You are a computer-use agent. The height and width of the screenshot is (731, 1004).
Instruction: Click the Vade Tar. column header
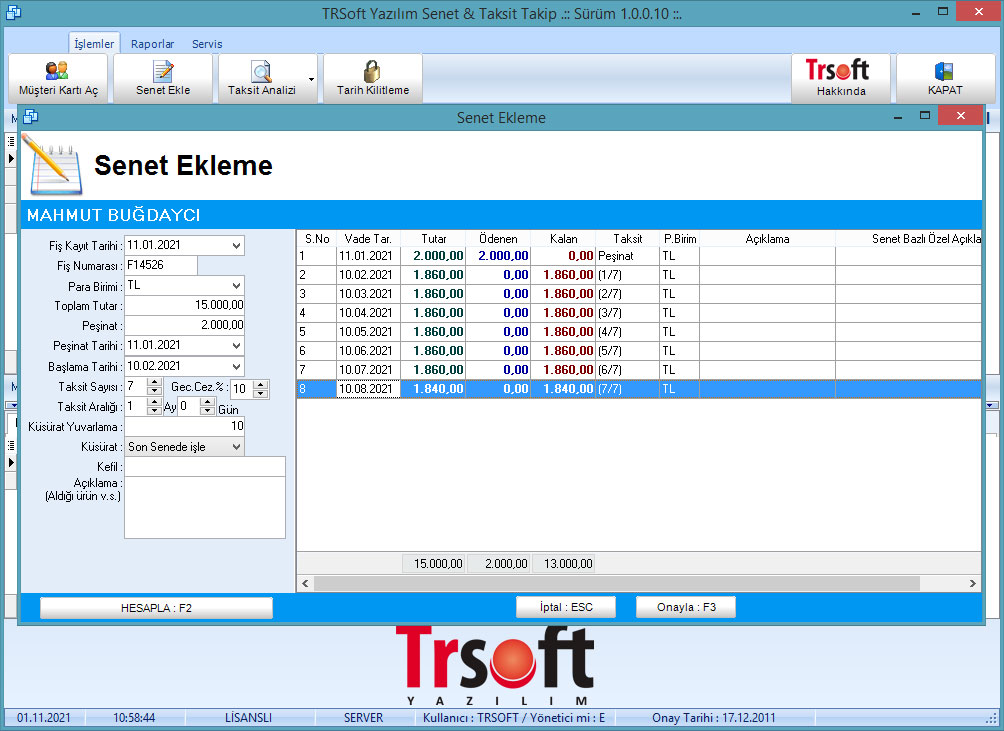coord(368,239)
